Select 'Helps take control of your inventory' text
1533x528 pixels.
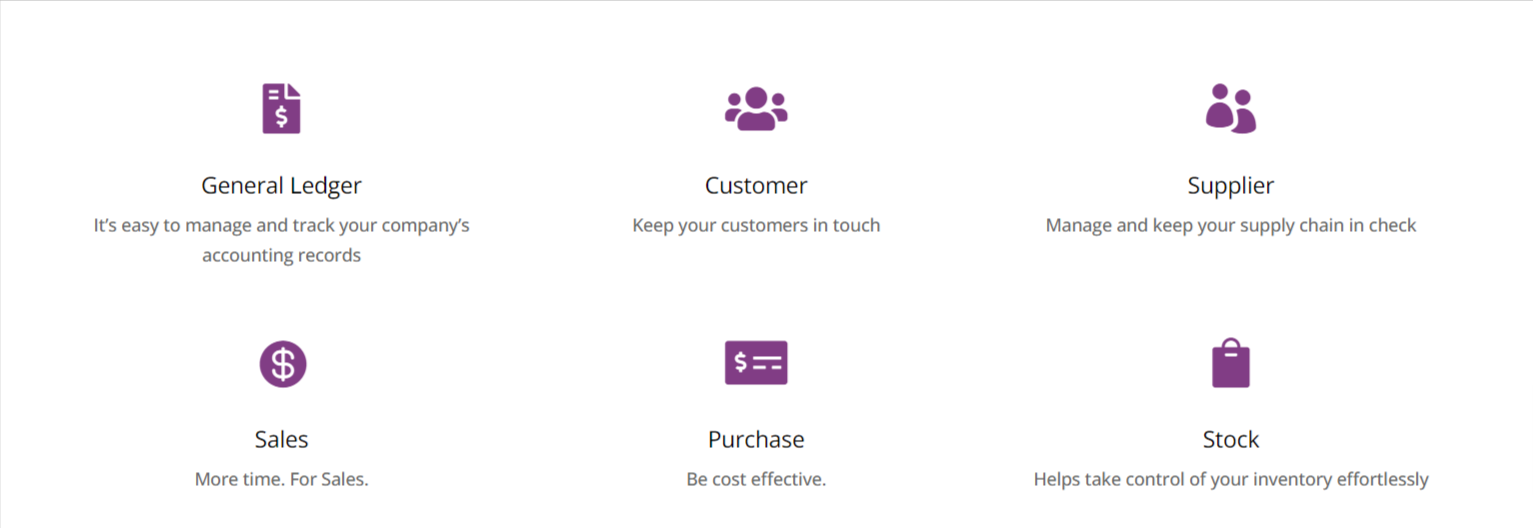(1231, 480)
